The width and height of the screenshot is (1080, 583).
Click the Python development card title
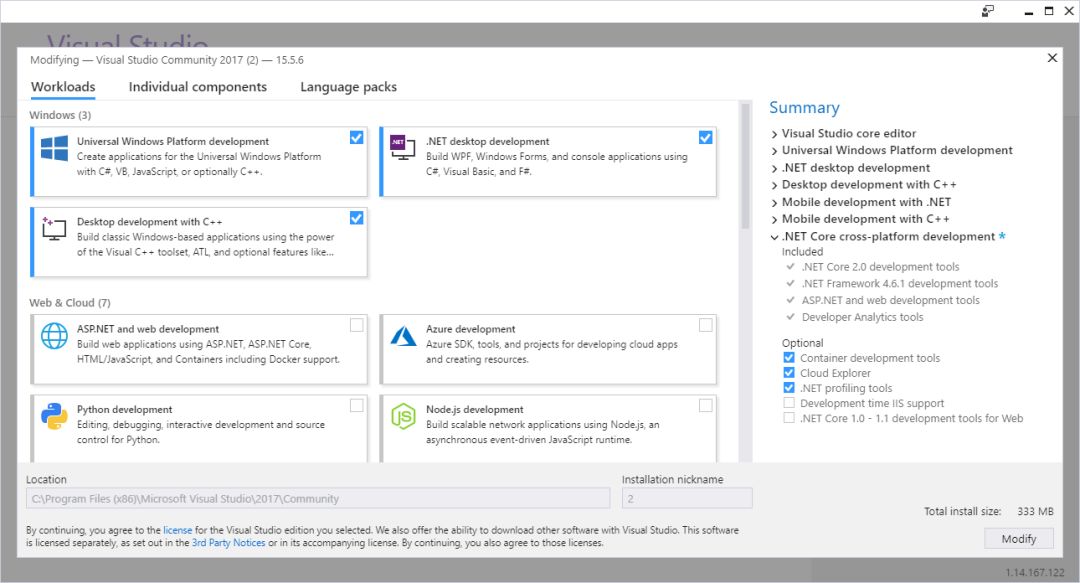click(125, 409)
